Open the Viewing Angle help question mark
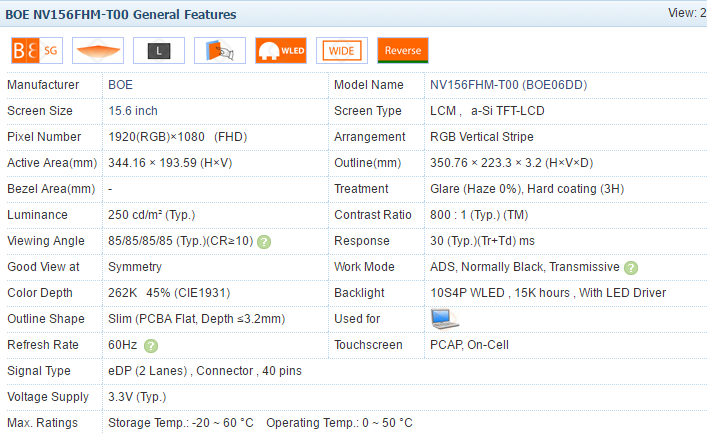Viewport: 707px width, 433px height. click(x=264, y=242)
